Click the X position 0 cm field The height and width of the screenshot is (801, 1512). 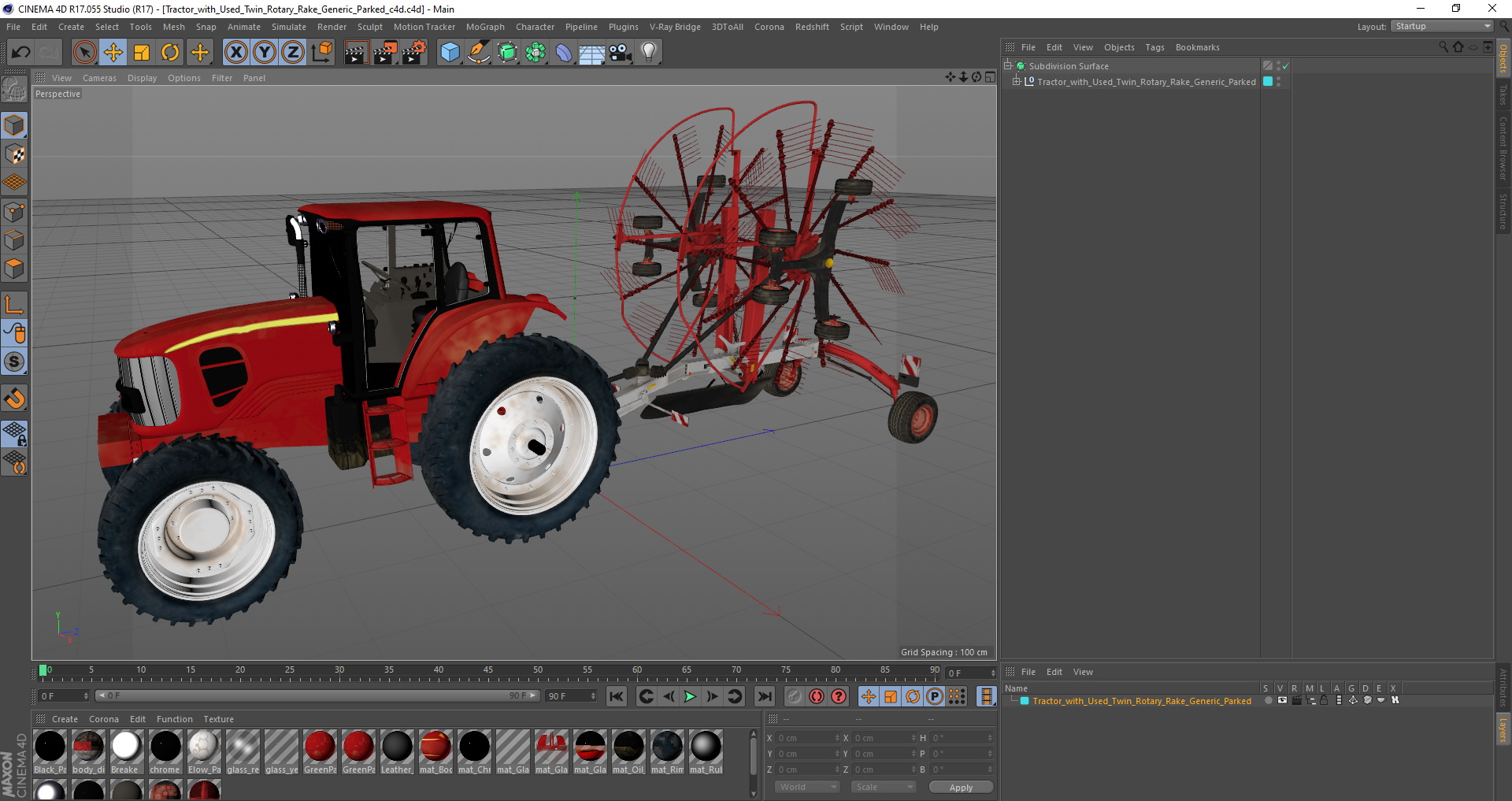pyautogui.click(x=808, y=738)
